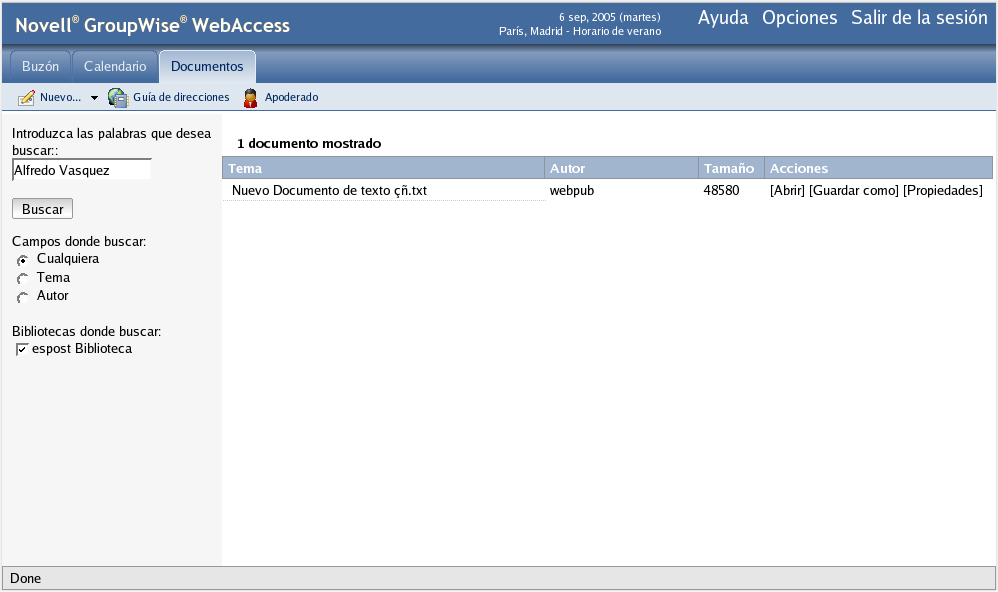998x592 pixels.
Task: Click Salir de la sesión
Action: 918,17
